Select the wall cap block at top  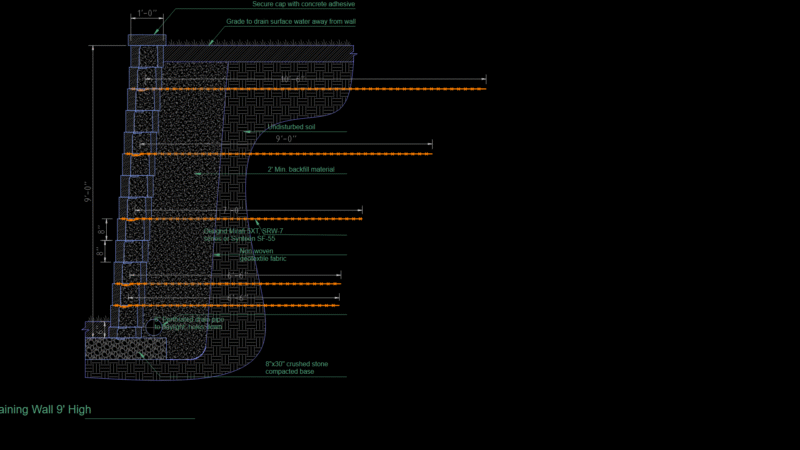click(147, 40)
